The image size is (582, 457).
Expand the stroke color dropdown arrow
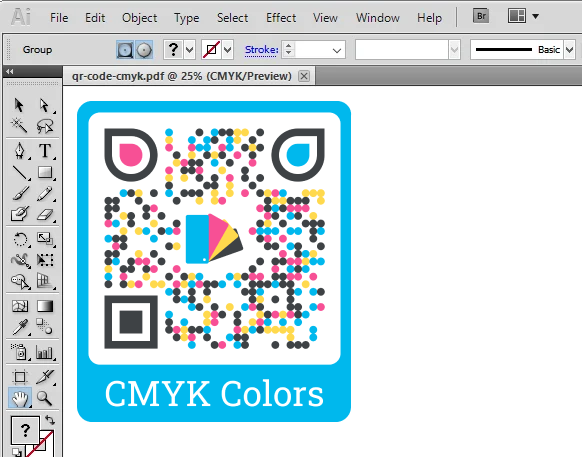click(228, 50)
